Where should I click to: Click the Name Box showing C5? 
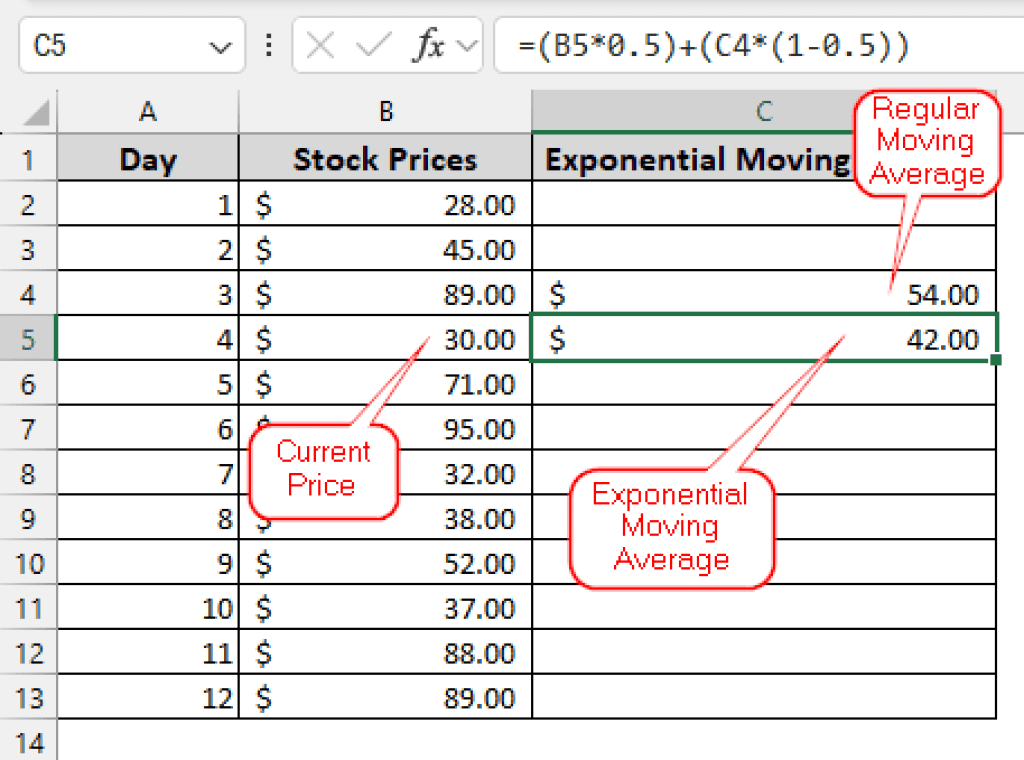pyautogui.click(x=110, y=46)
